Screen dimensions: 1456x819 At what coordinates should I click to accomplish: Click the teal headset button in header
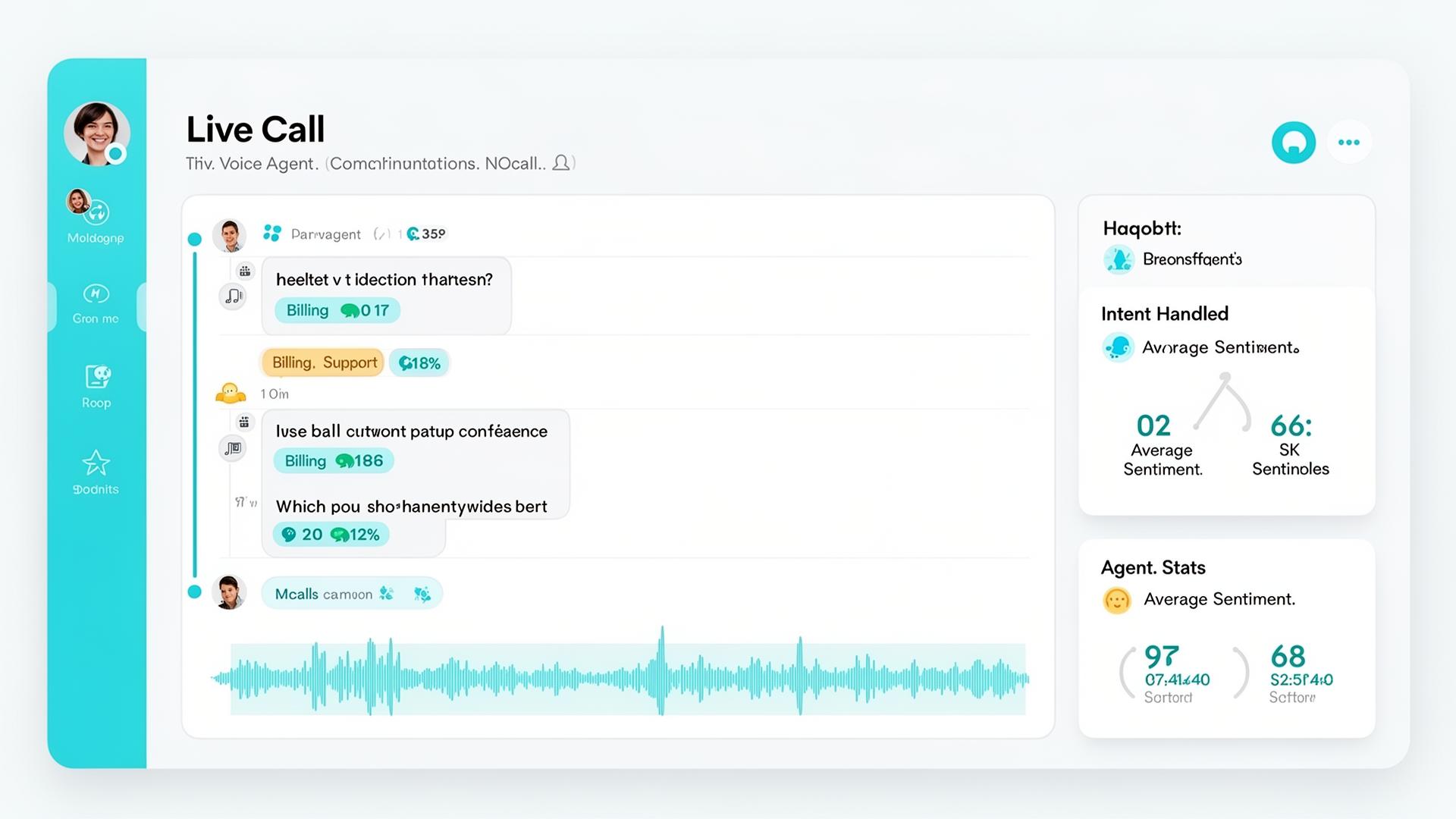coord(1293,142)
